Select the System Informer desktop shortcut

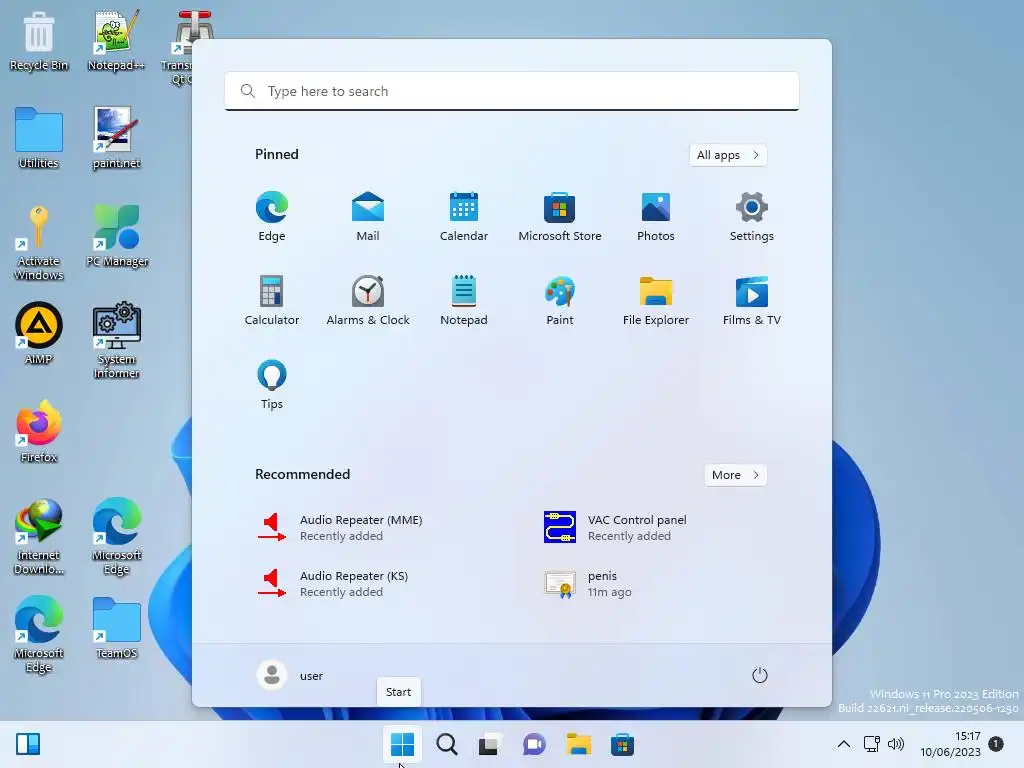tap(116, 341)
